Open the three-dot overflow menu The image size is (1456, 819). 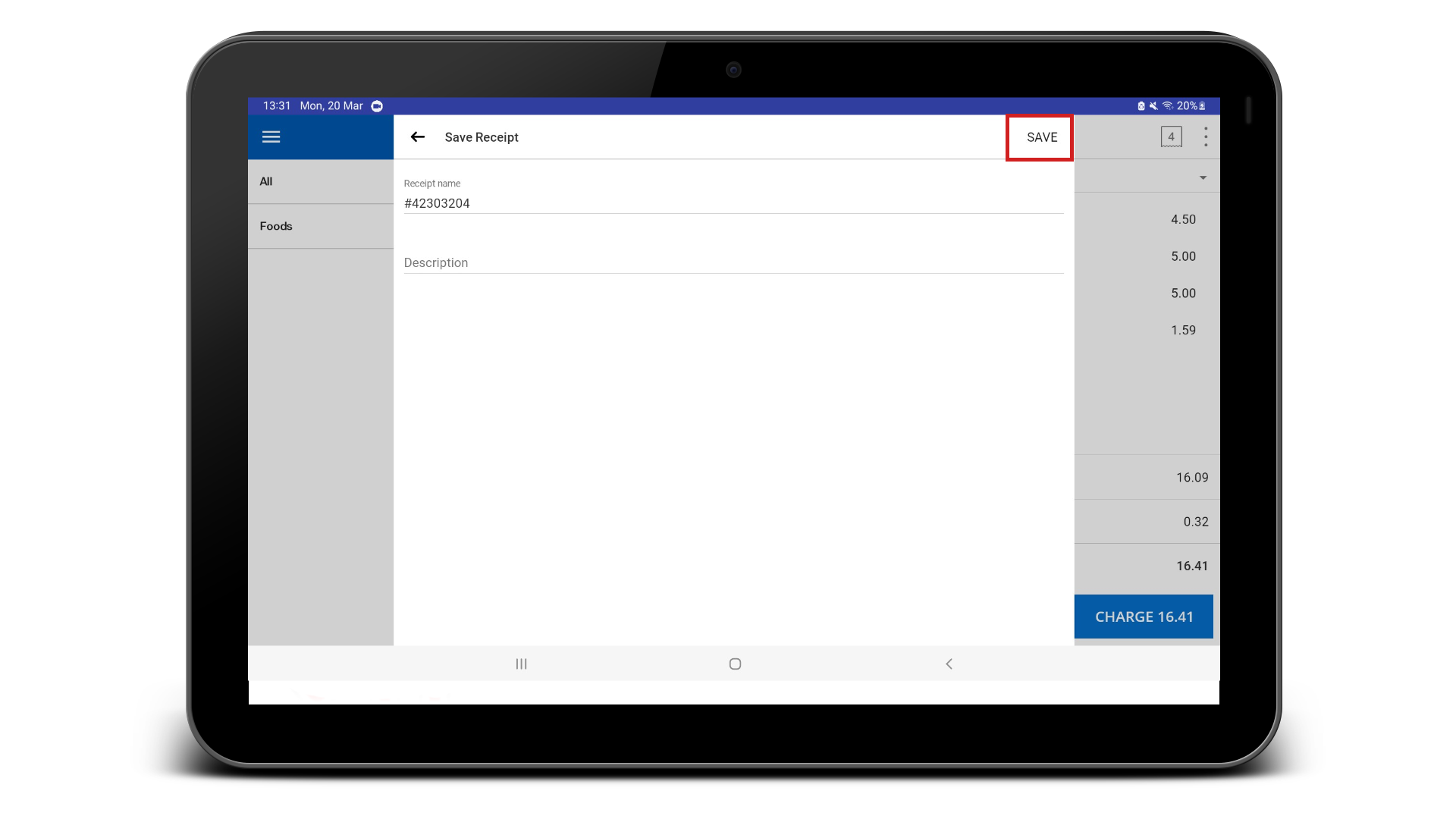point(1205,137)
